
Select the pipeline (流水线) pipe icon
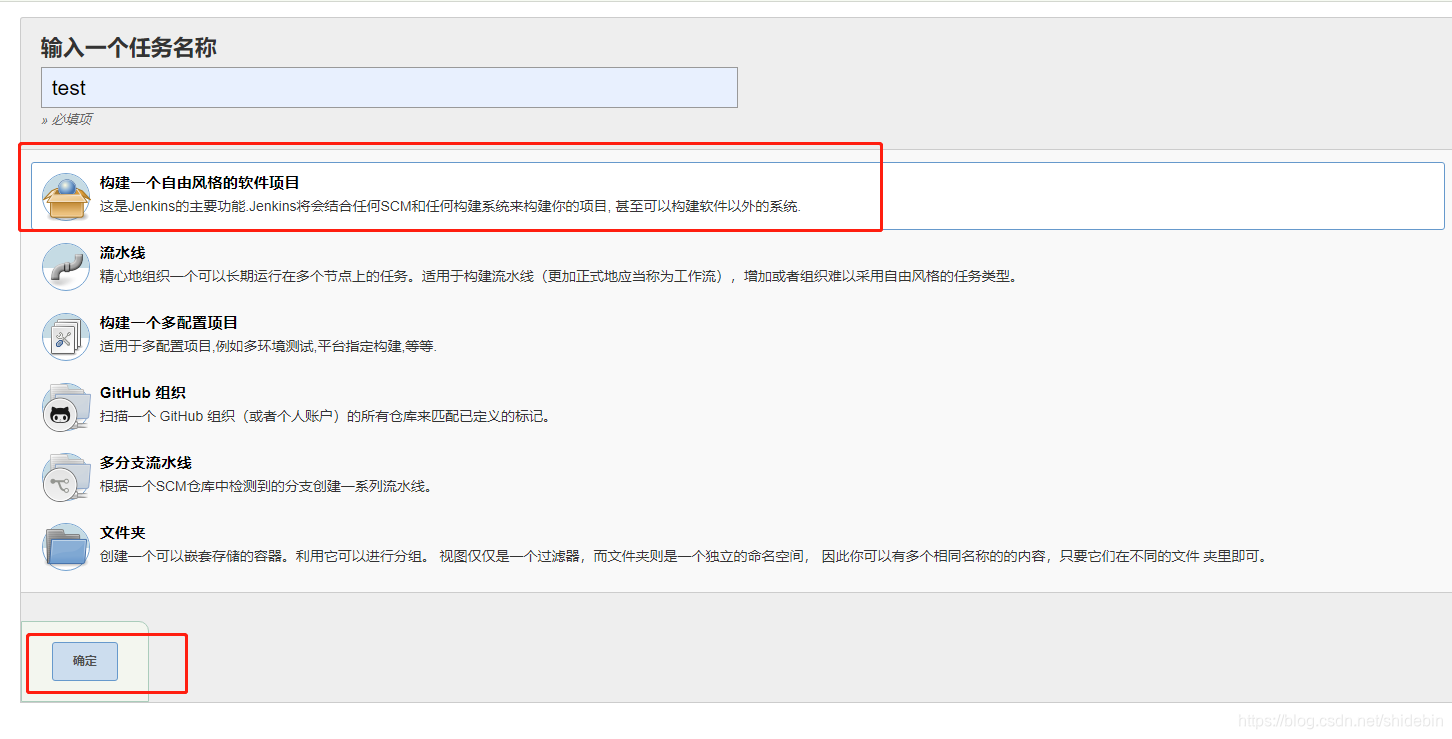(x=66, y=266)
